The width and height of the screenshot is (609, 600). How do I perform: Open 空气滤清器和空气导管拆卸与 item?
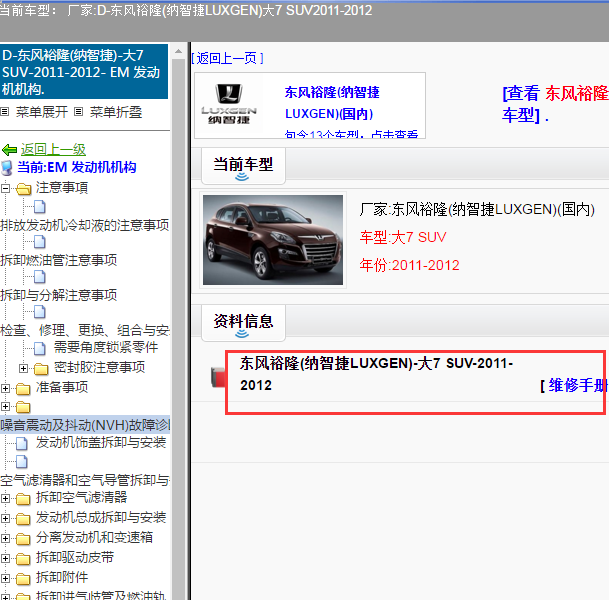[x=85, y=480]
